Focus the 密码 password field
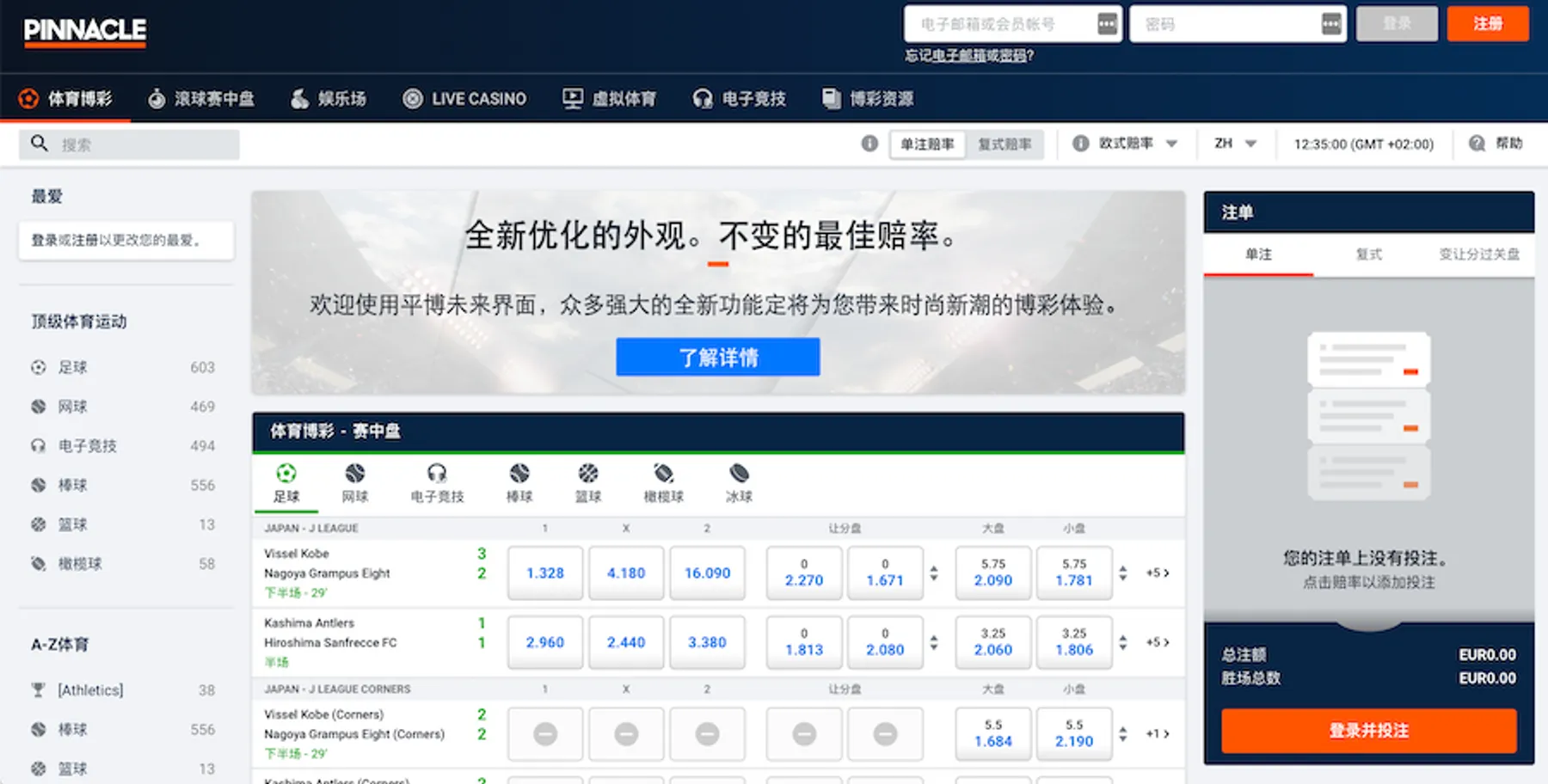This screenshot has width=1548, height=784. [x=1238, y=24]
